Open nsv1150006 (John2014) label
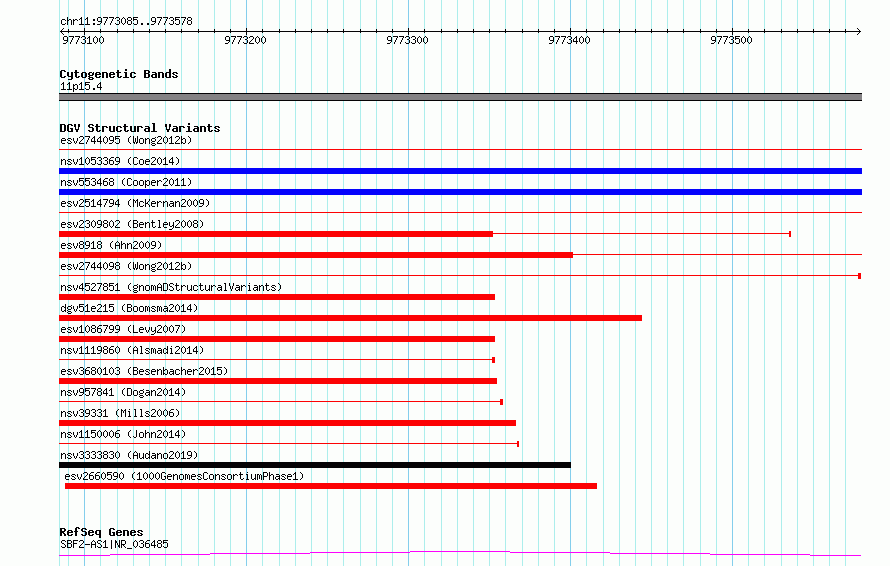 coord(123,434)
